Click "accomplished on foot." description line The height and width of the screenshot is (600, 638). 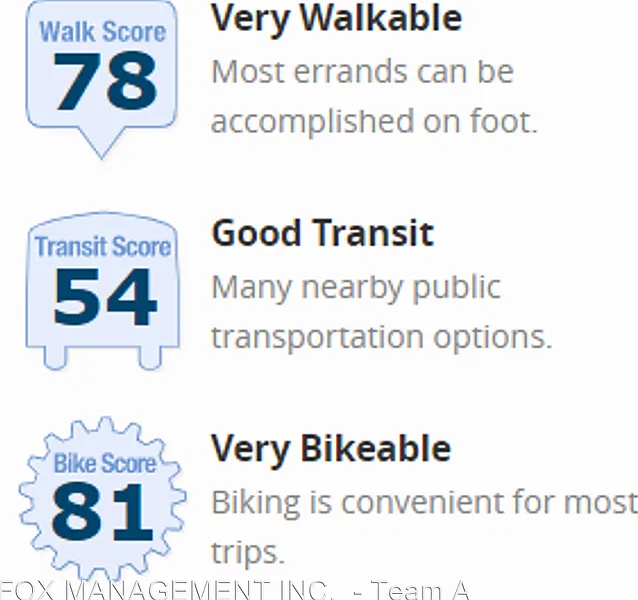(374, 121)
